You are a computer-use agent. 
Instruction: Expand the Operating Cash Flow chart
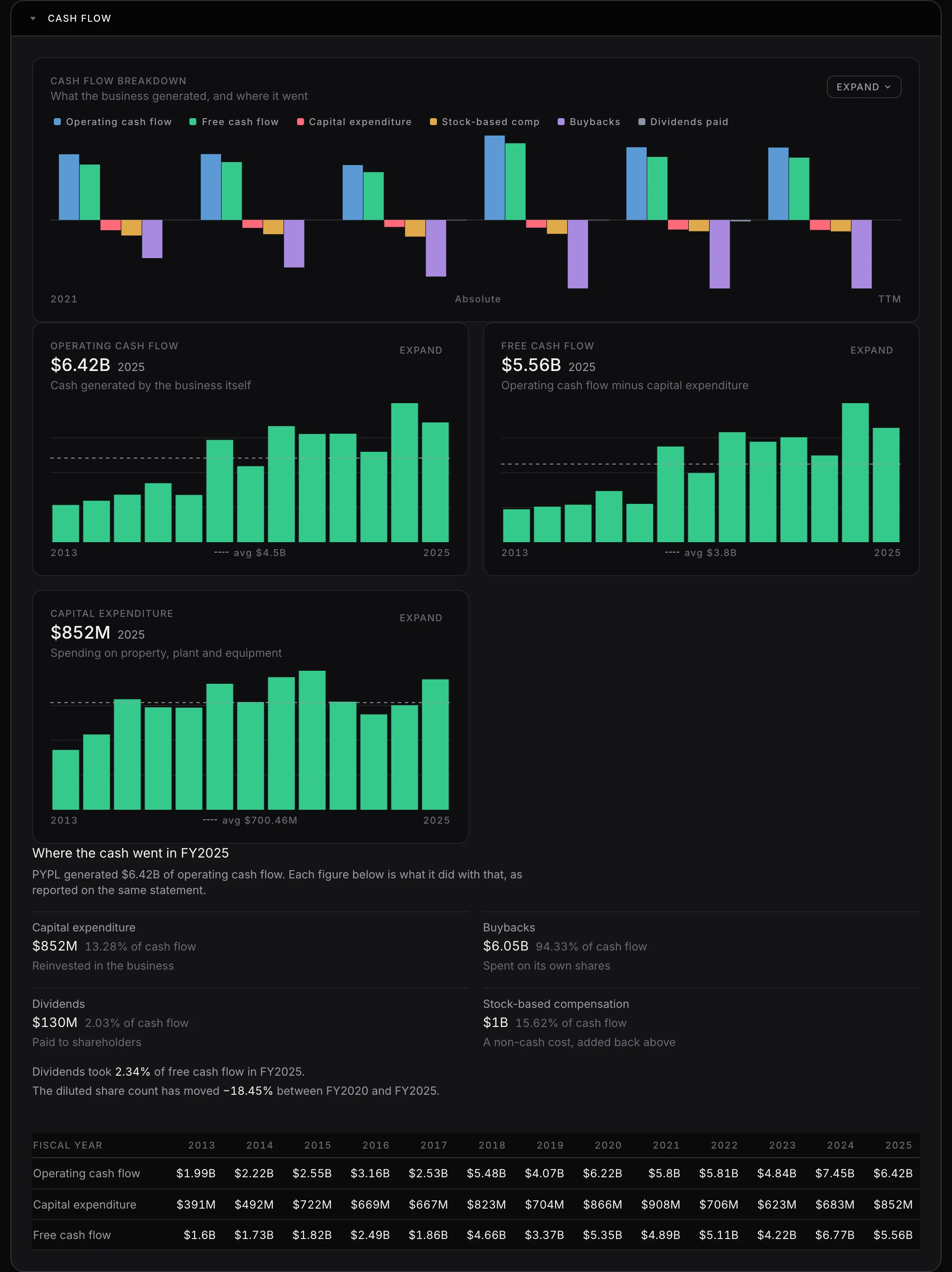(x=421, y=350)
